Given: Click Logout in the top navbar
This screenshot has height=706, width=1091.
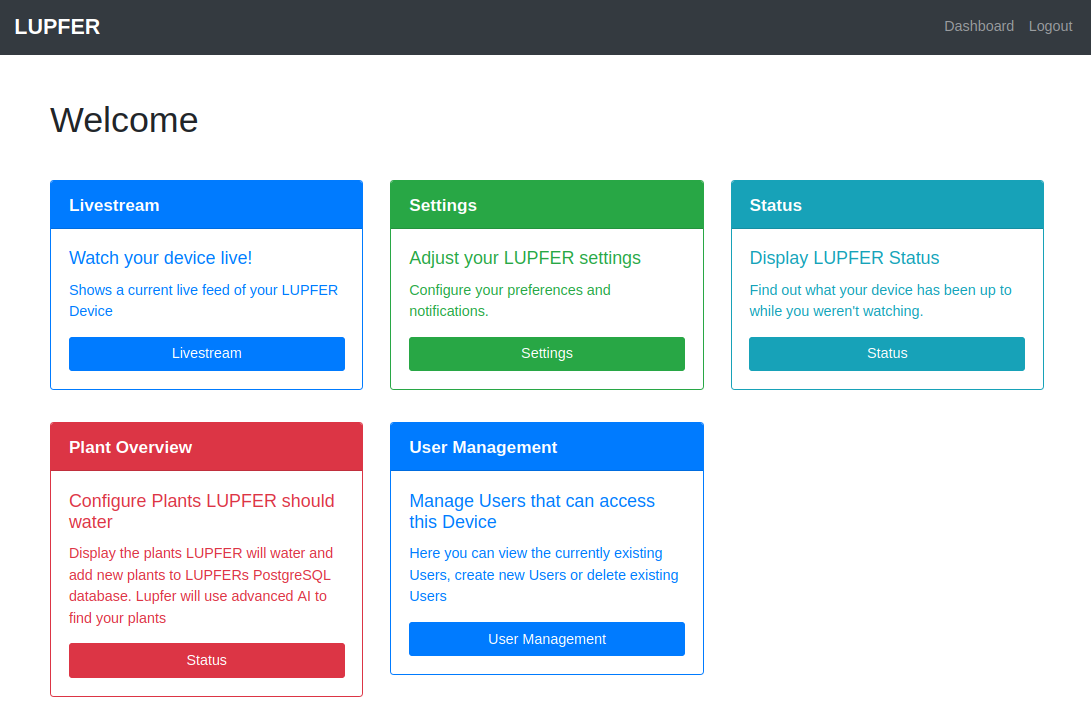Looking at the screenshot, I should 1050,26.
